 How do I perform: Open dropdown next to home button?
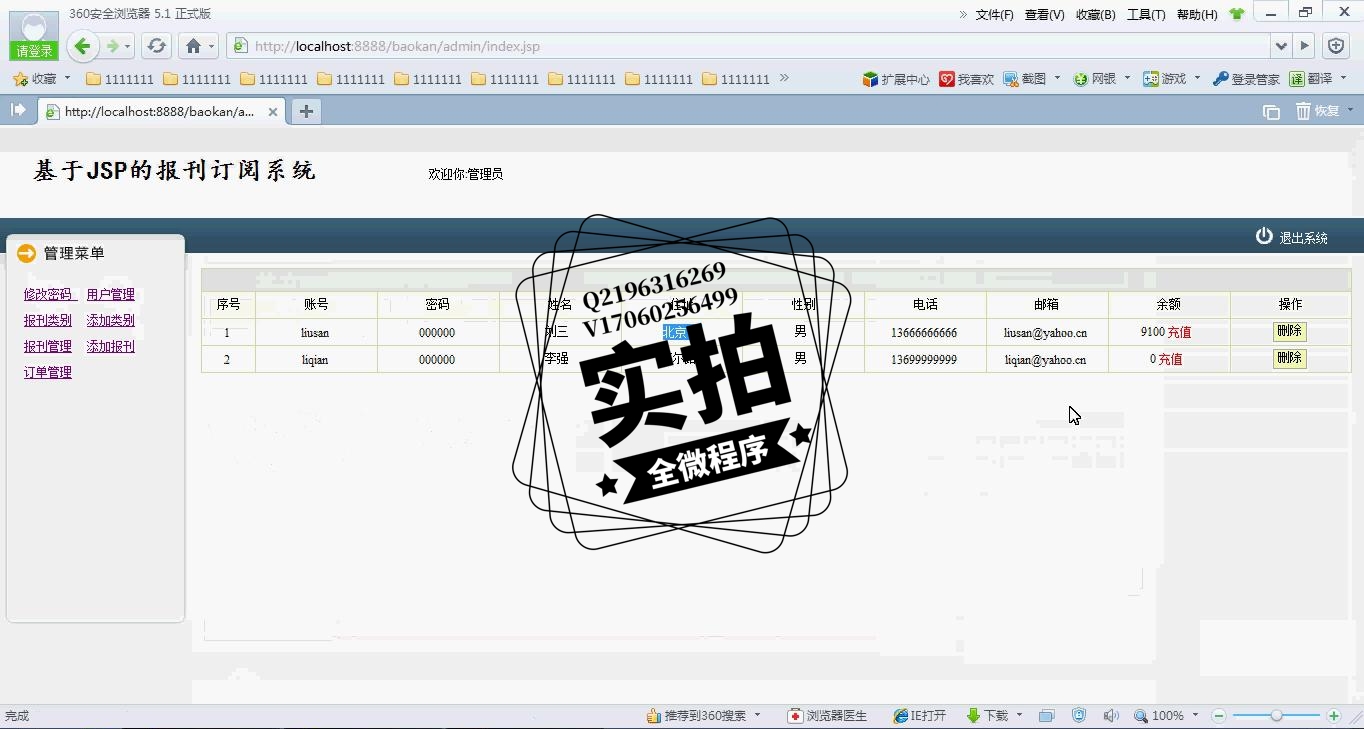point(211,47)
